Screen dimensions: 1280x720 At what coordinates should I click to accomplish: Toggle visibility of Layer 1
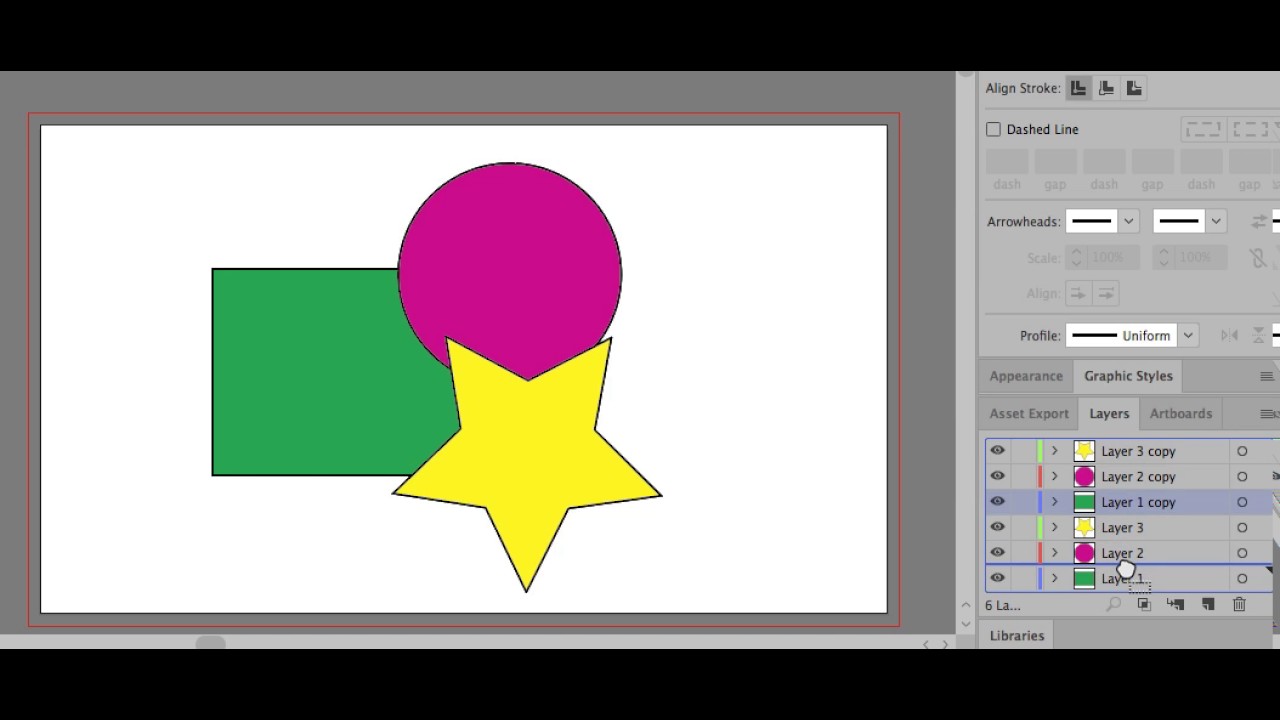[x=997, y=578]
